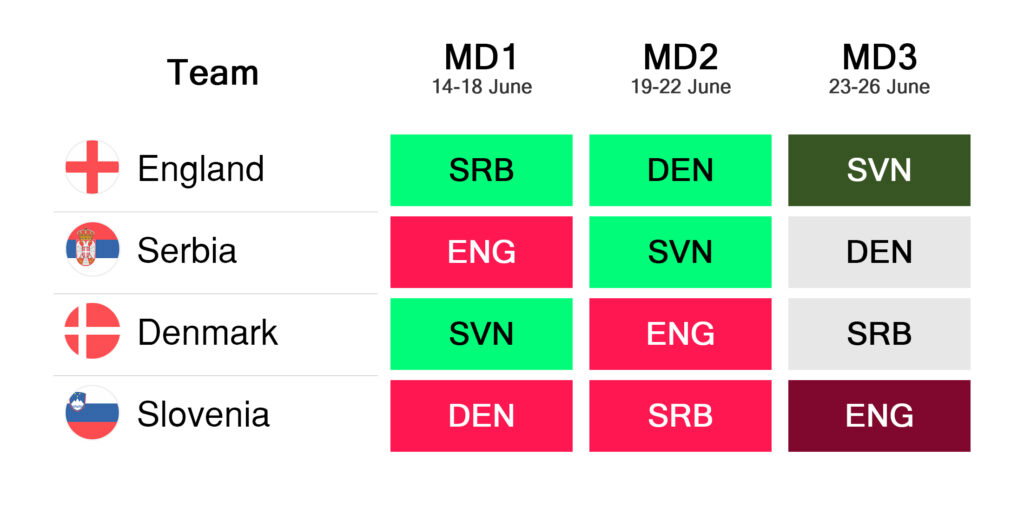
Task: Click the England flag icon
Action: (x=92, y=168)
